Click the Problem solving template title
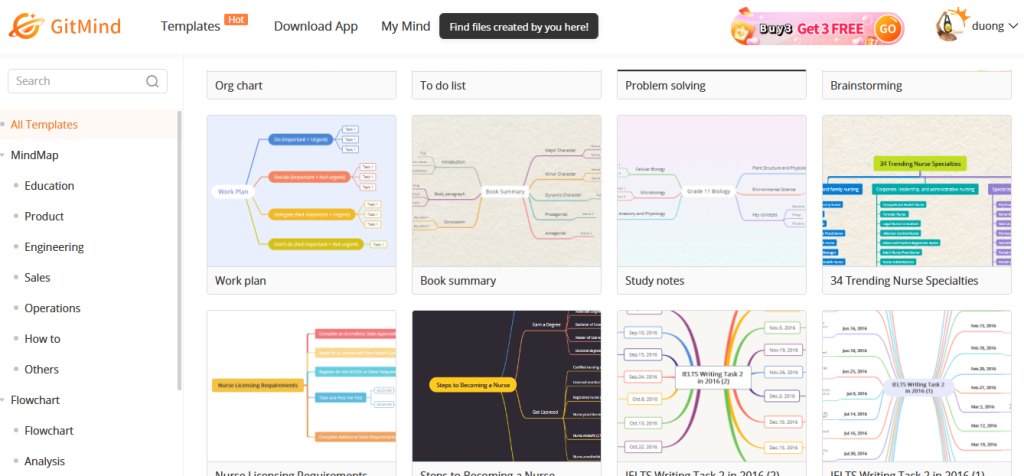 665,86
